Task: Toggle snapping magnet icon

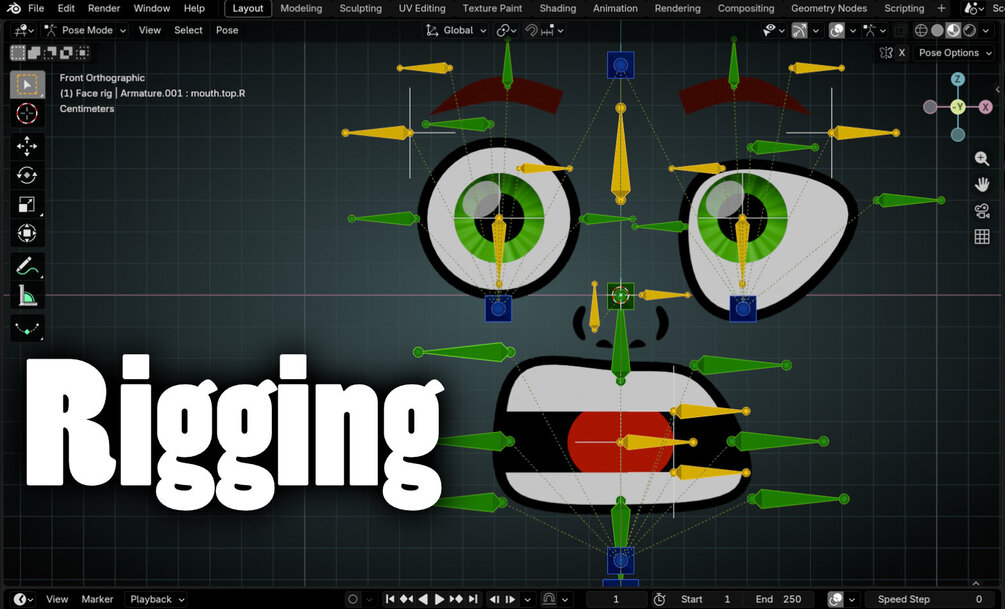Action: pyautogui.click(x=531, y=30)
